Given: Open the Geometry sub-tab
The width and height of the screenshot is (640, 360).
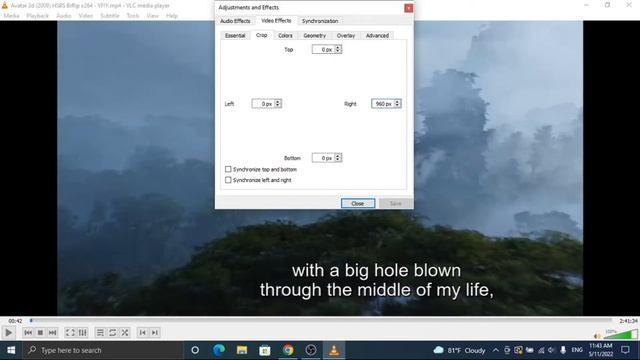Looking at the screenshot, I should click(315, 36).
